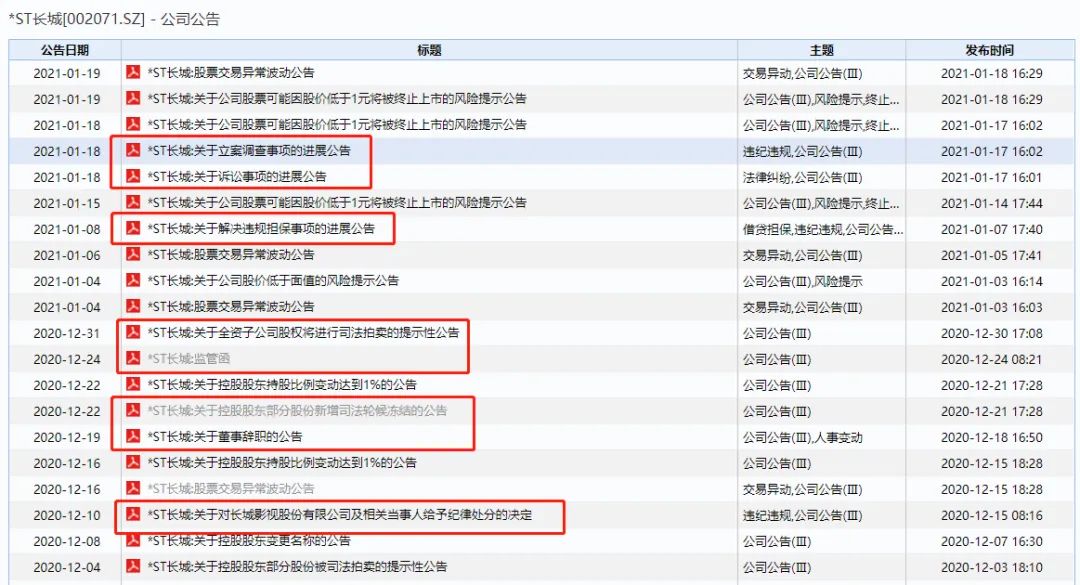Select date cell 2020-12-19
The height and width of the screenshot is (585, 1080).
(x=67, y=437)
